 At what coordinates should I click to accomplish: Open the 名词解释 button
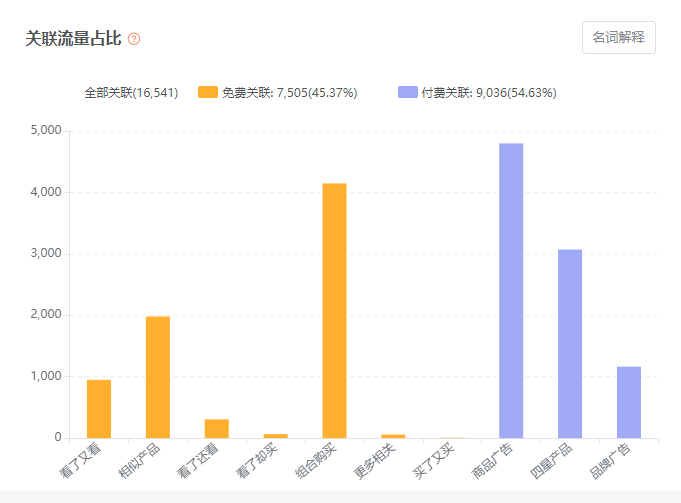[618, 37]
